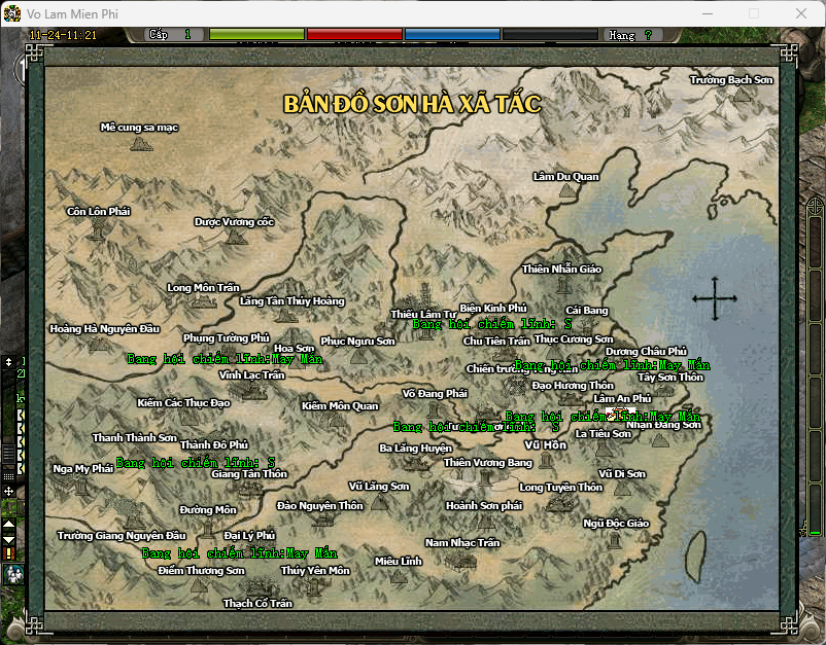The width and height of the screenshot is (826, 645).
Task: Toggle the horizontal lines list panel button
Action: [9, 454]
